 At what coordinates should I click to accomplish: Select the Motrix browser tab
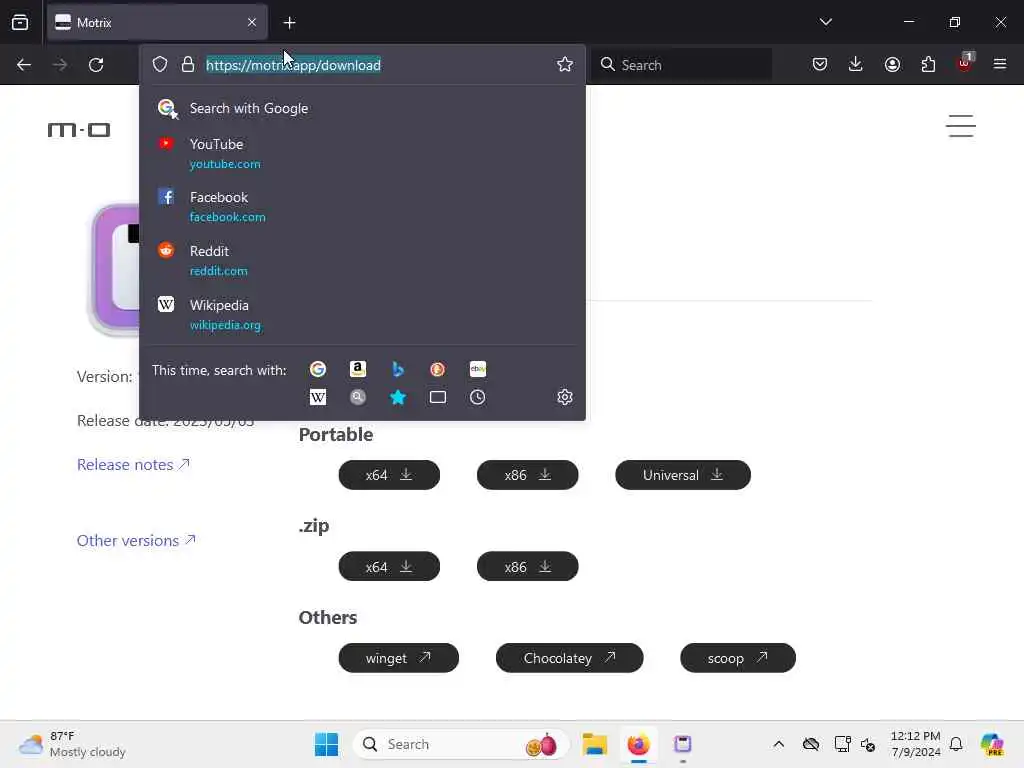(157, 22)
